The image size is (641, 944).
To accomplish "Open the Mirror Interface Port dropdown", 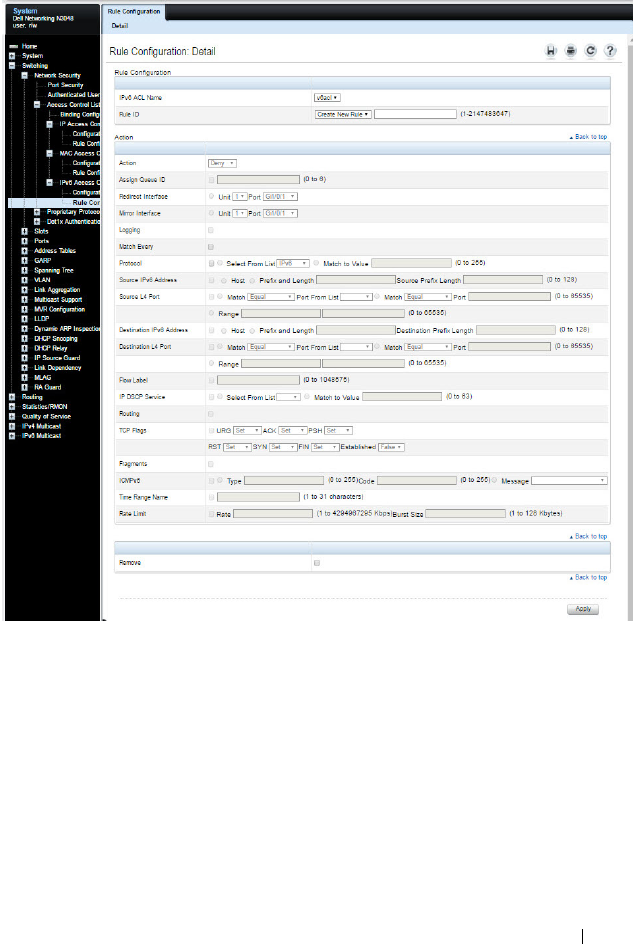I will (280, 213).
